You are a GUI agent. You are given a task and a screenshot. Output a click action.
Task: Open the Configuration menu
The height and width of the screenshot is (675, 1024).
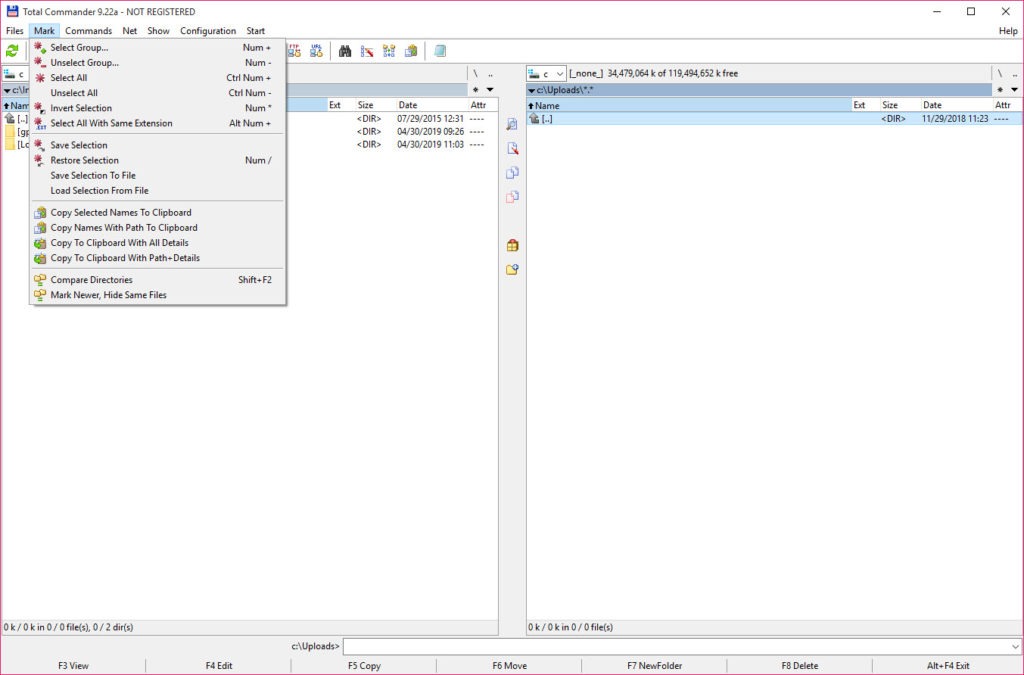(208, 31)
